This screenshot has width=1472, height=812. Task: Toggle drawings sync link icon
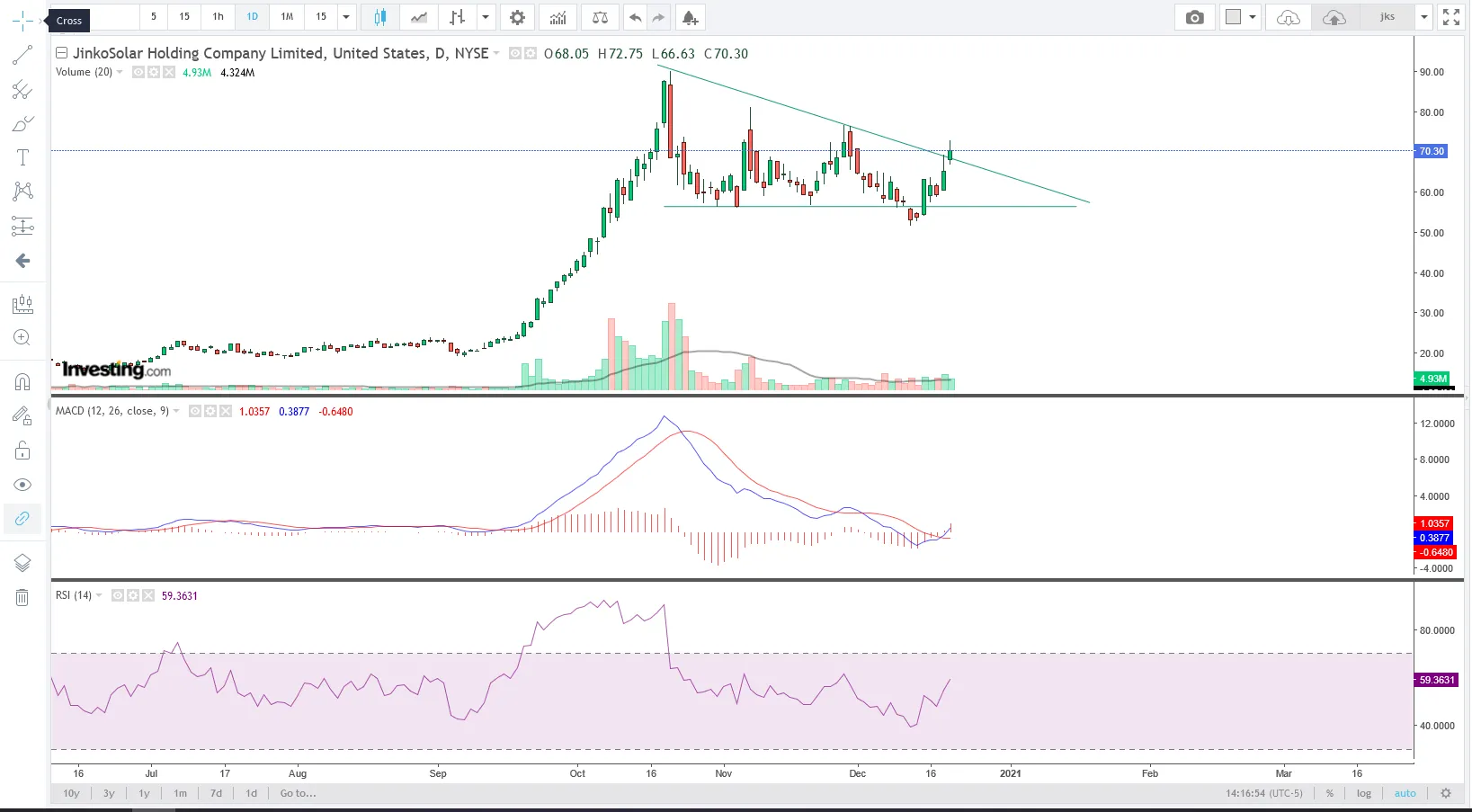[x=22, y=518]
